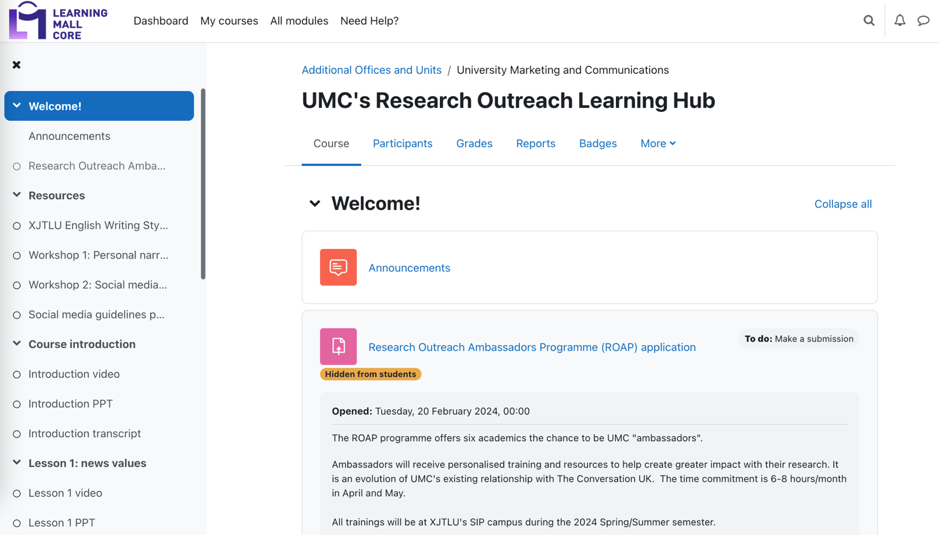Collapse the main Welcome! heading chevron

[315, 204]
